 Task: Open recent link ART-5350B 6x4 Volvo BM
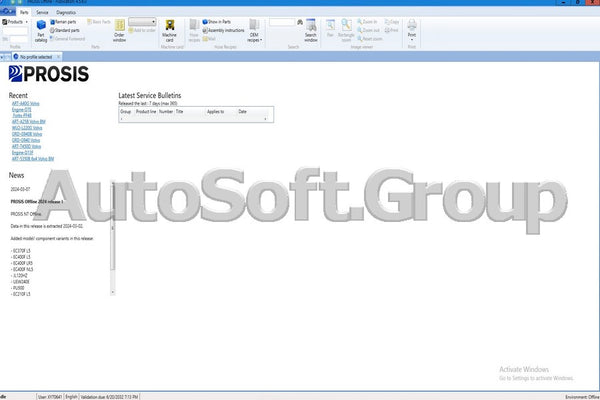click(x=33, y=158)
